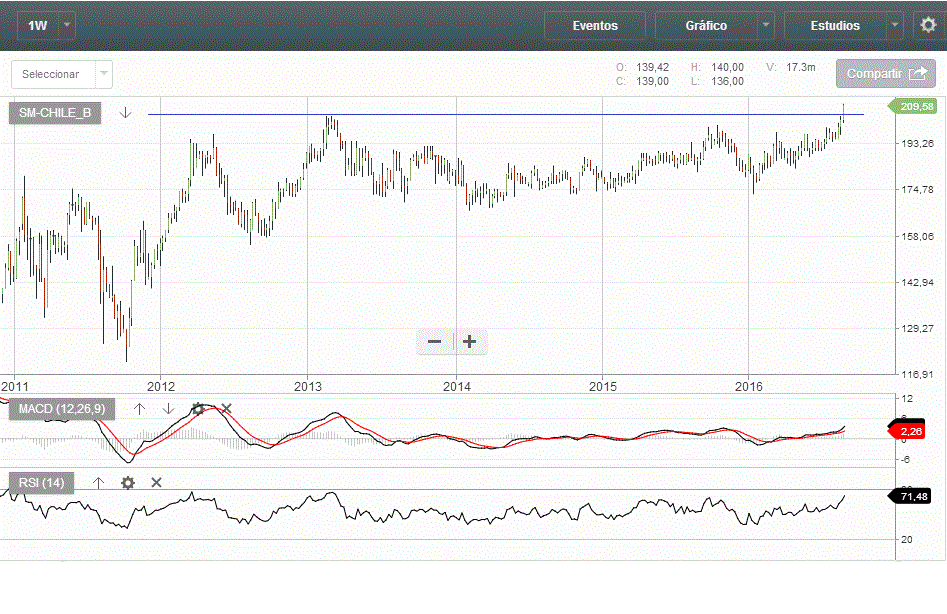947x614 pixels.
Task: Click the MACD (12,26,9) label
Action: pyautogui.click(x=62, y=409)
